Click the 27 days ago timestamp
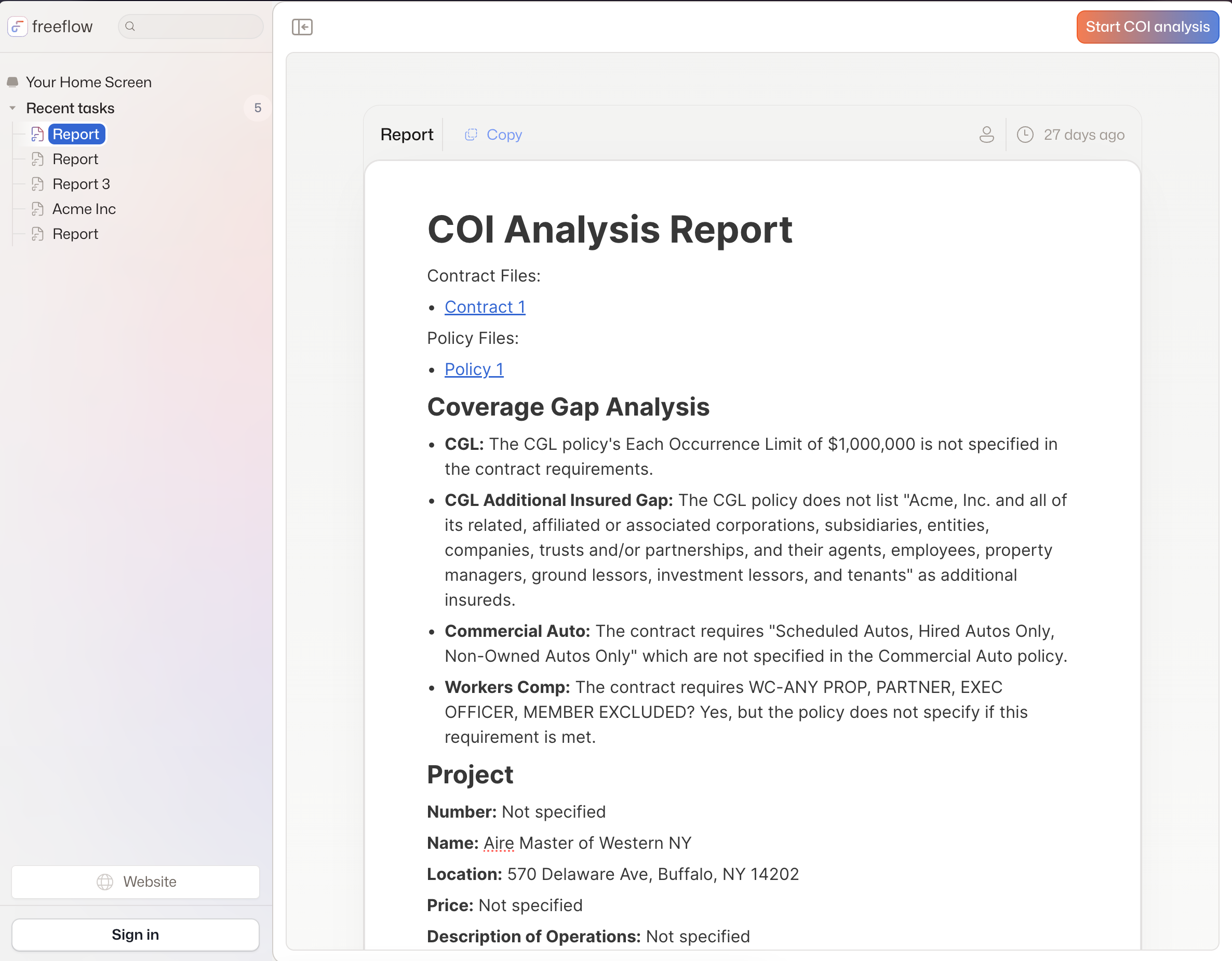Screen dimensions: 1232x961 pos(1083,135)
